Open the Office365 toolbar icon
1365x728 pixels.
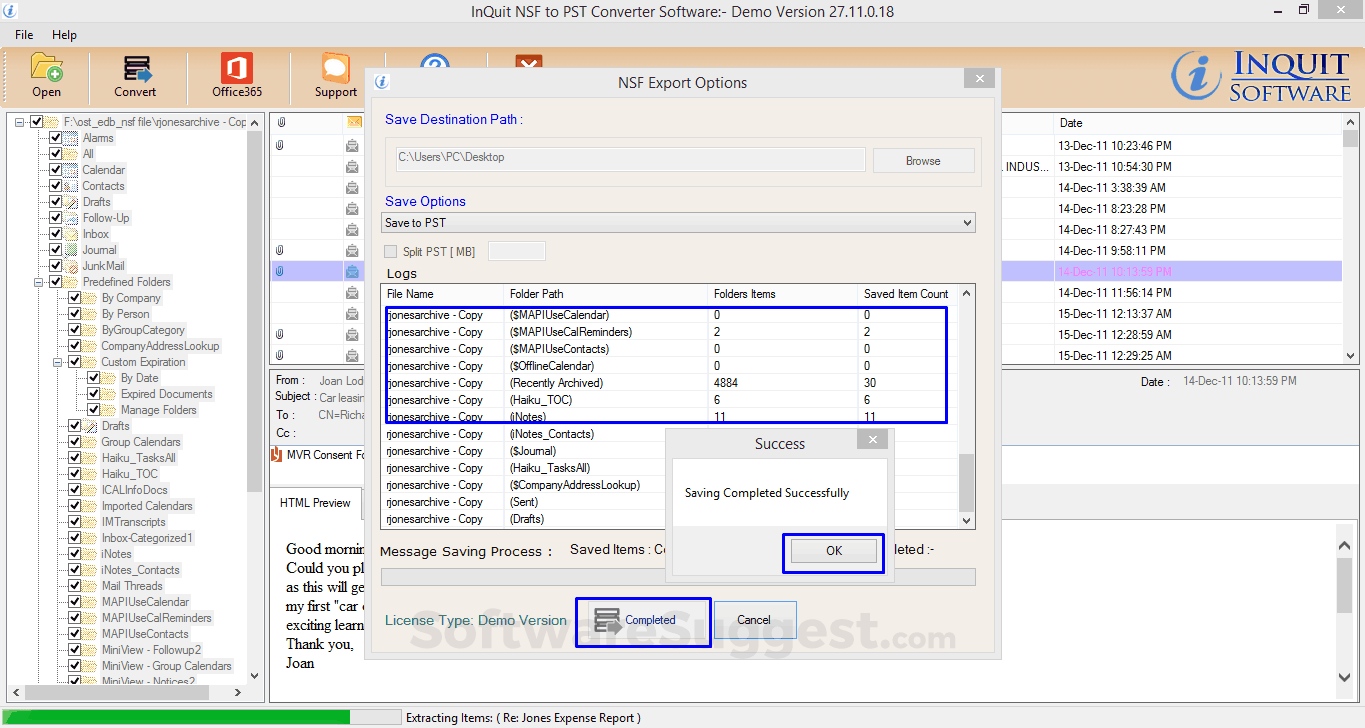(237, 68)
